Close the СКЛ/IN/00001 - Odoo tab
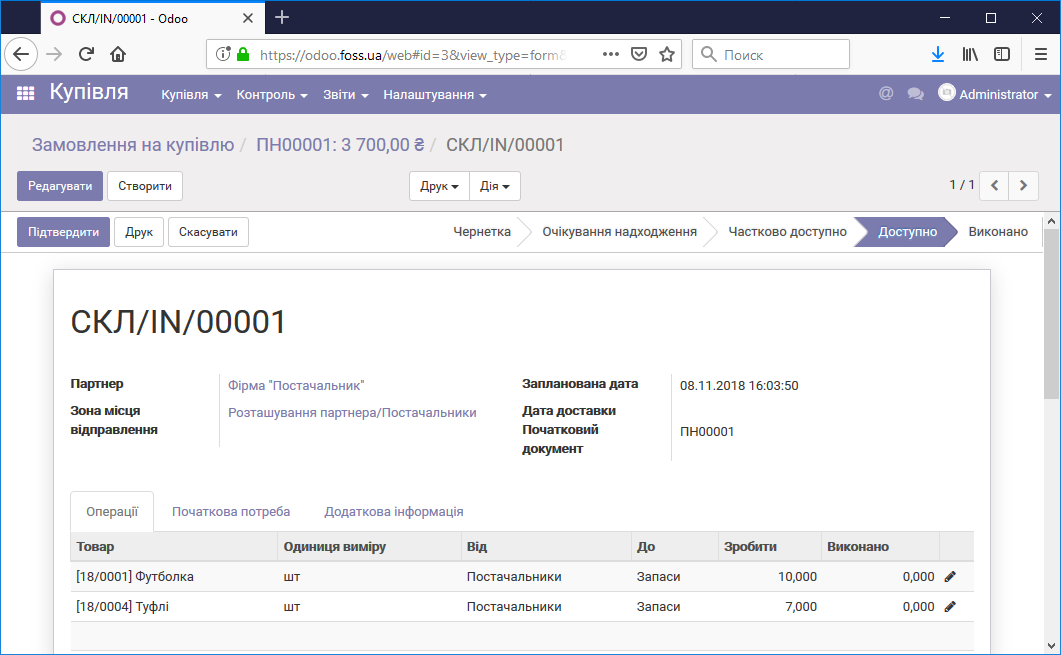The height and width of the screenshot is (655, 1061). point(248,18)
